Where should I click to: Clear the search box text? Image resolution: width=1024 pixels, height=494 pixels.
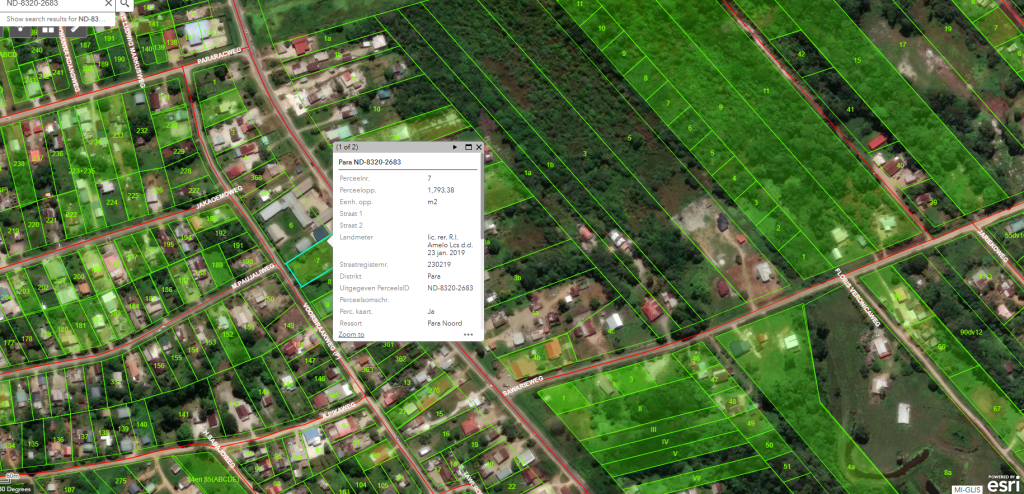pyautogui.click(x=109, y=4)
